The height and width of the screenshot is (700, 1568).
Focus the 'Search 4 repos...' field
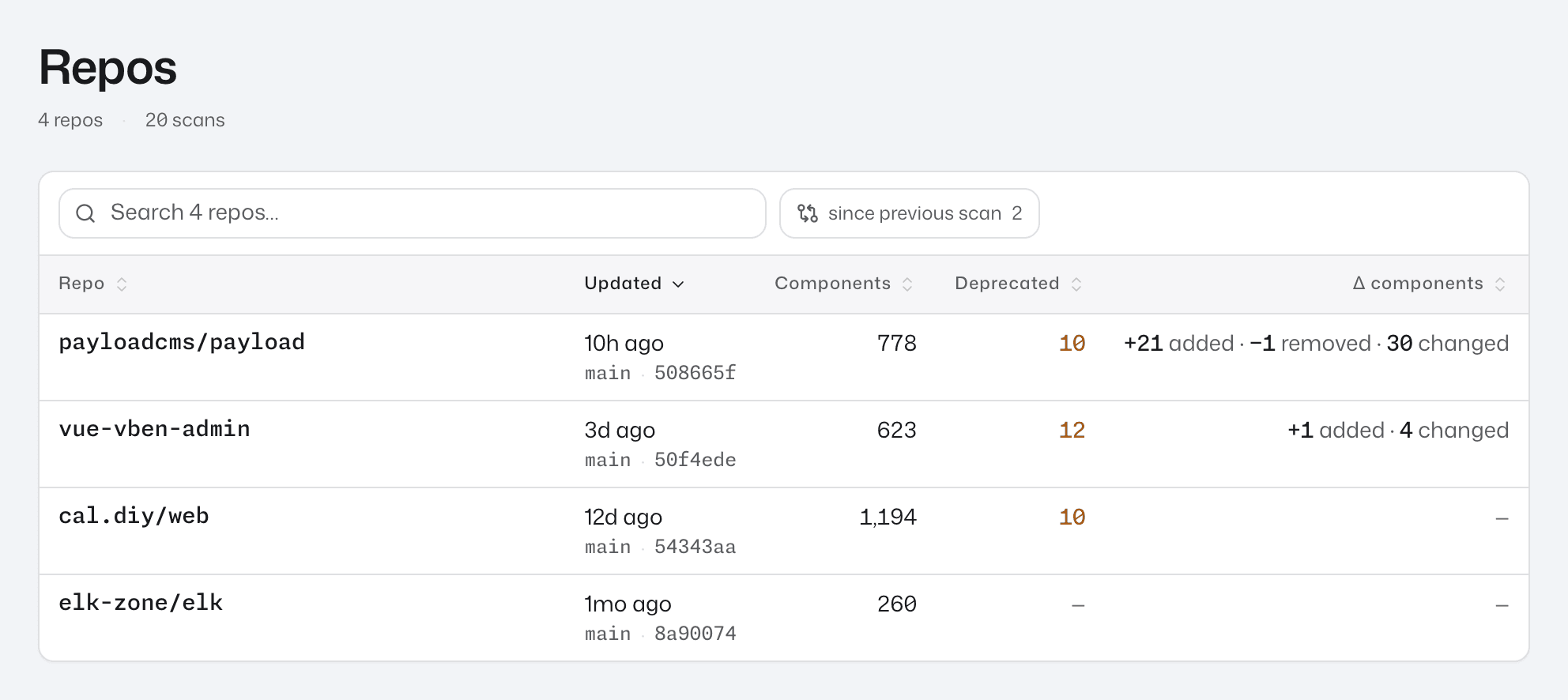click(413, 213)
